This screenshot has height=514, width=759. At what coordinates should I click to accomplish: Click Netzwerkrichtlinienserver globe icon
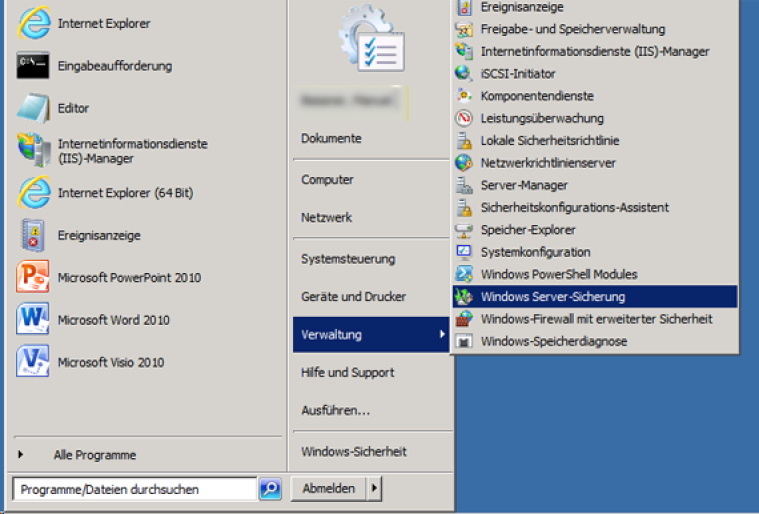pyautogui.click(x=464, y=163)
